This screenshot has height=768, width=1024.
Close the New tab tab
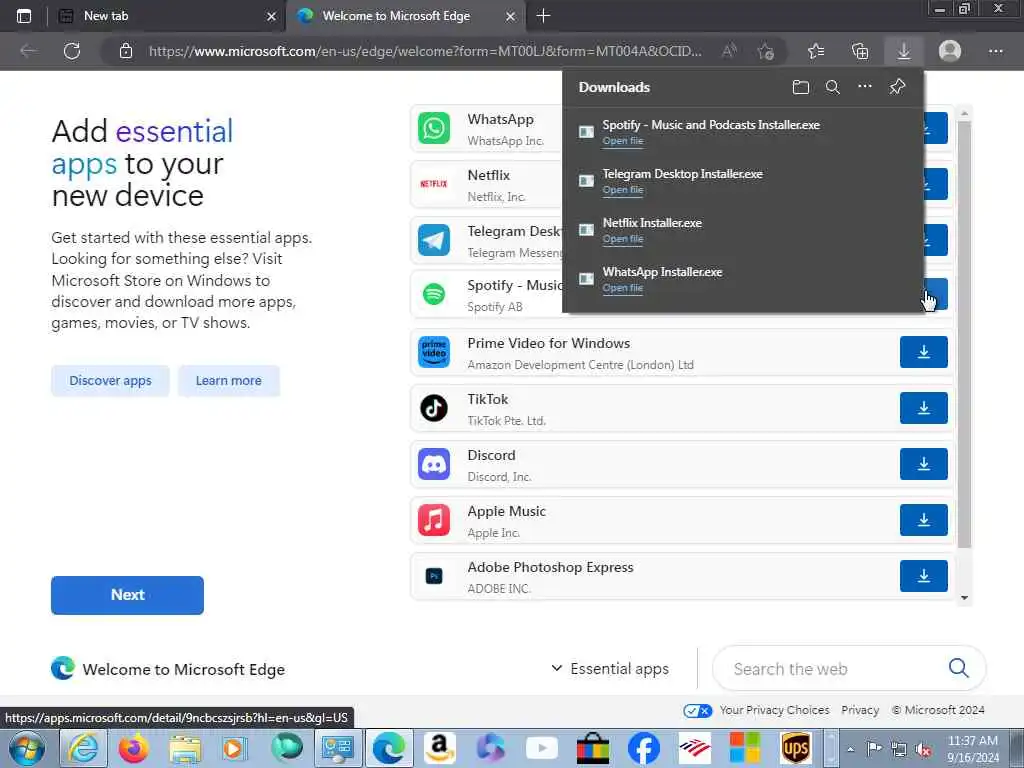coord(271,17)
